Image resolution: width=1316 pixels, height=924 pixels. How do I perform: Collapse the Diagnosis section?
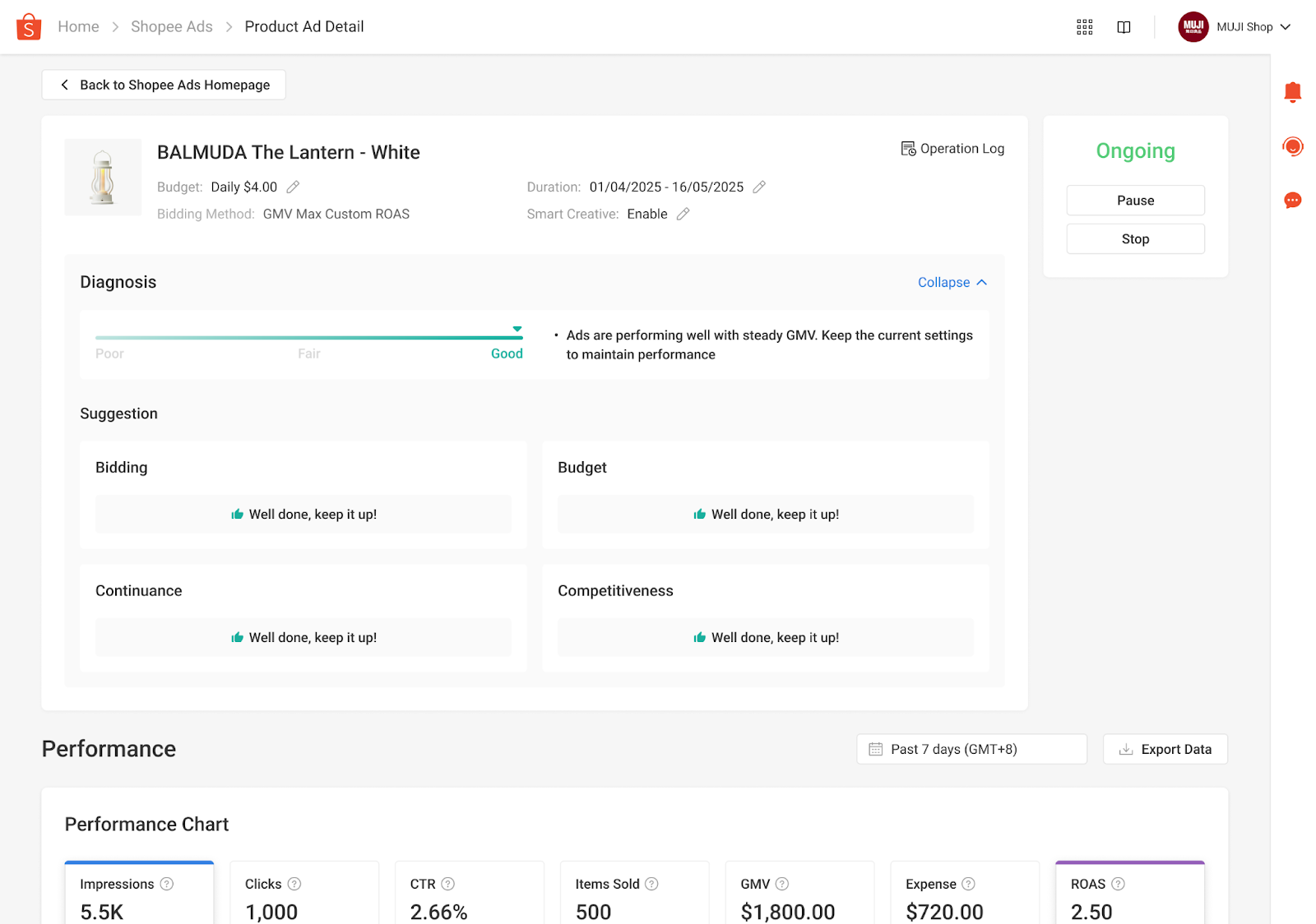click(952, 282)
